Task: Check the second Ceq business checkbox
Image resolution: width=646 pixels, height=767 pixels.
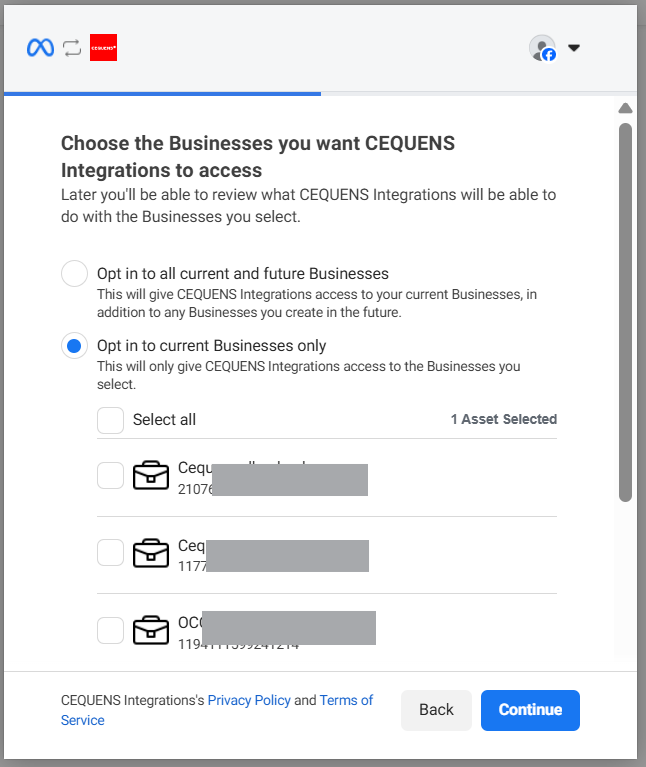Action: 111,553
